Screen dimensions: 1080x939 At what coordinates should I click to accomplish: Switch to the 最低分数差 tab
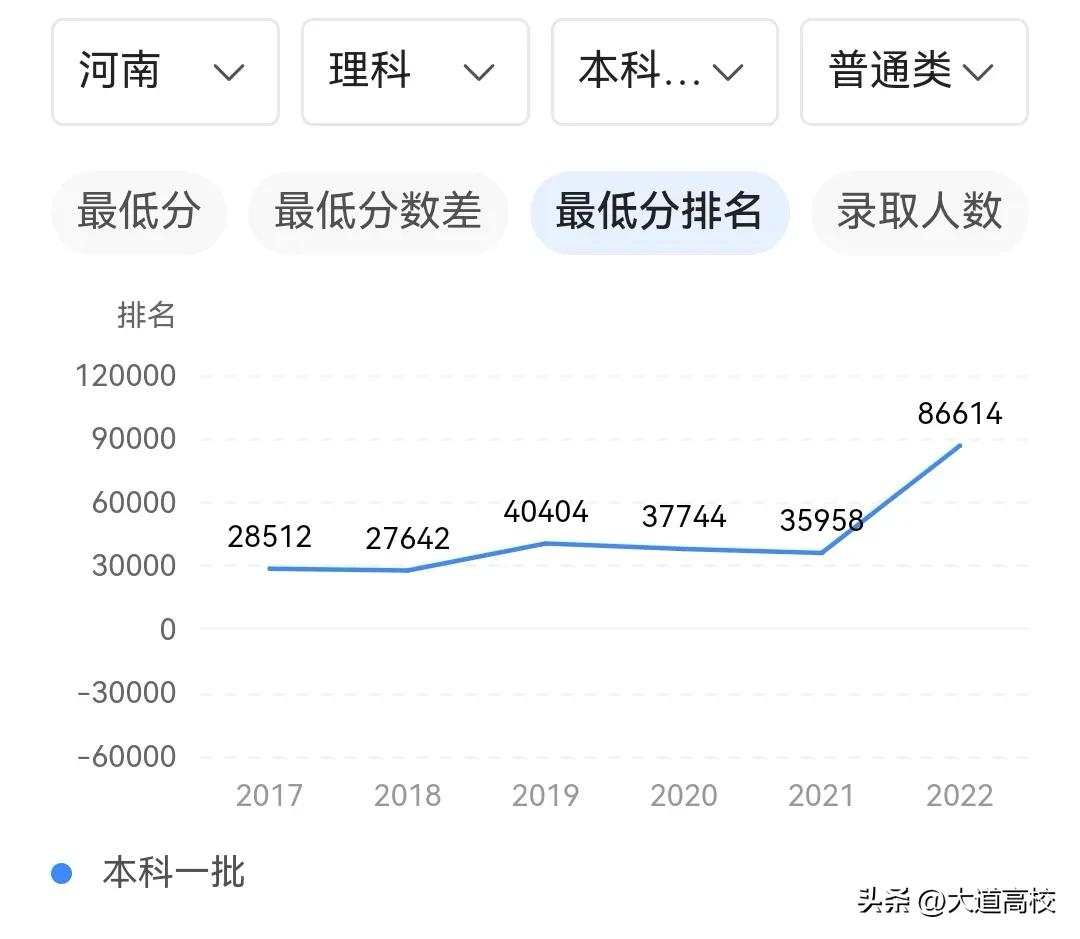point(377,211)
